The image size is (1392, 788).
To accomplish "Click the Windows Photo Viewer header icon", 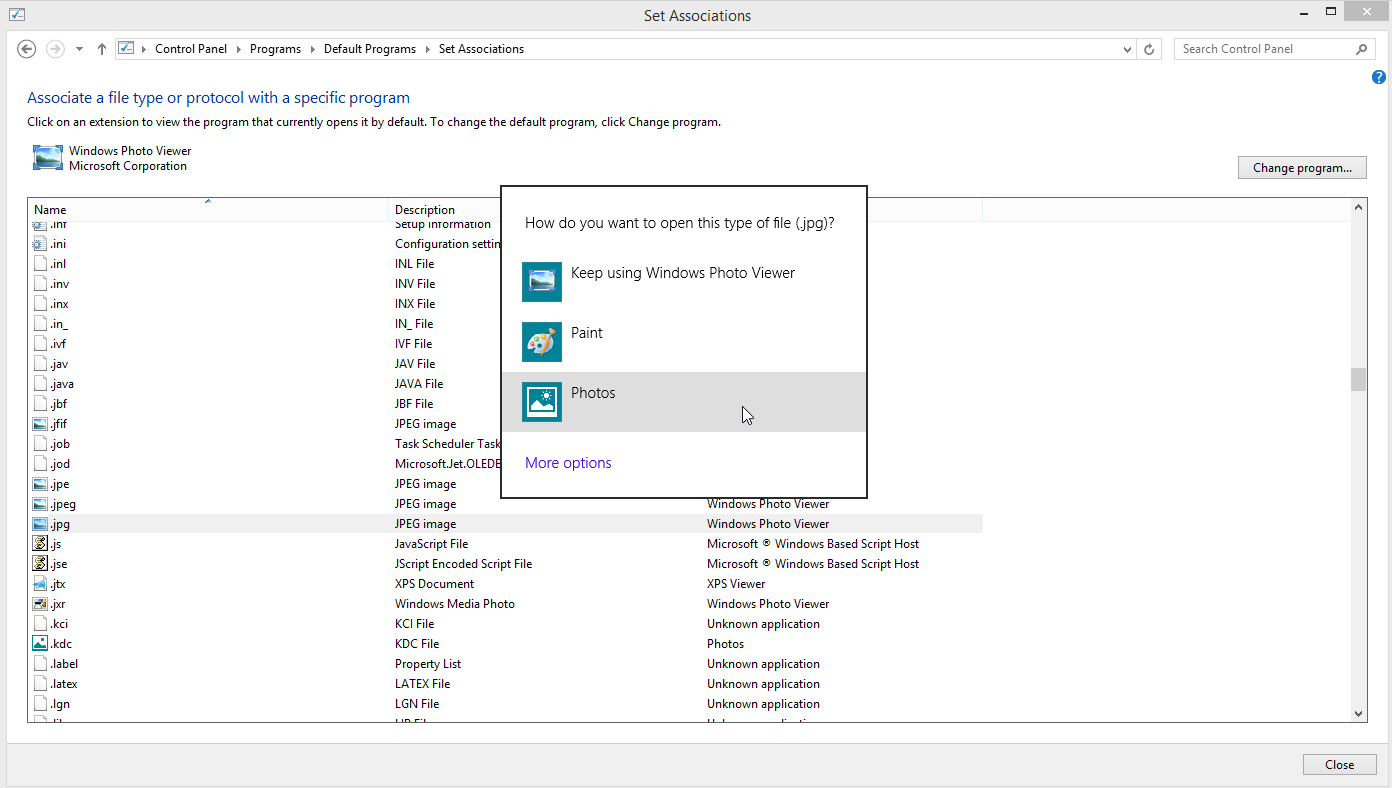I will [x=47, y=158].
